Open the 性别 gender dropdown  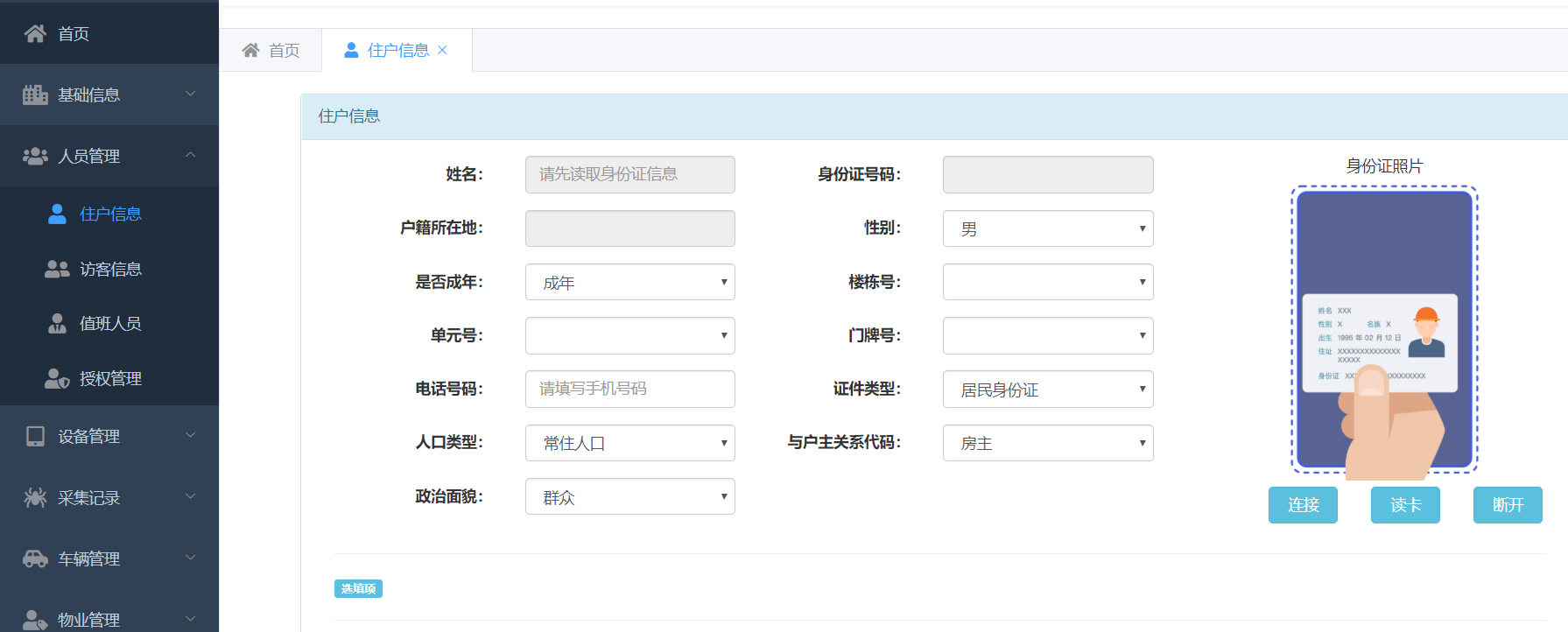coord(1047,228)
